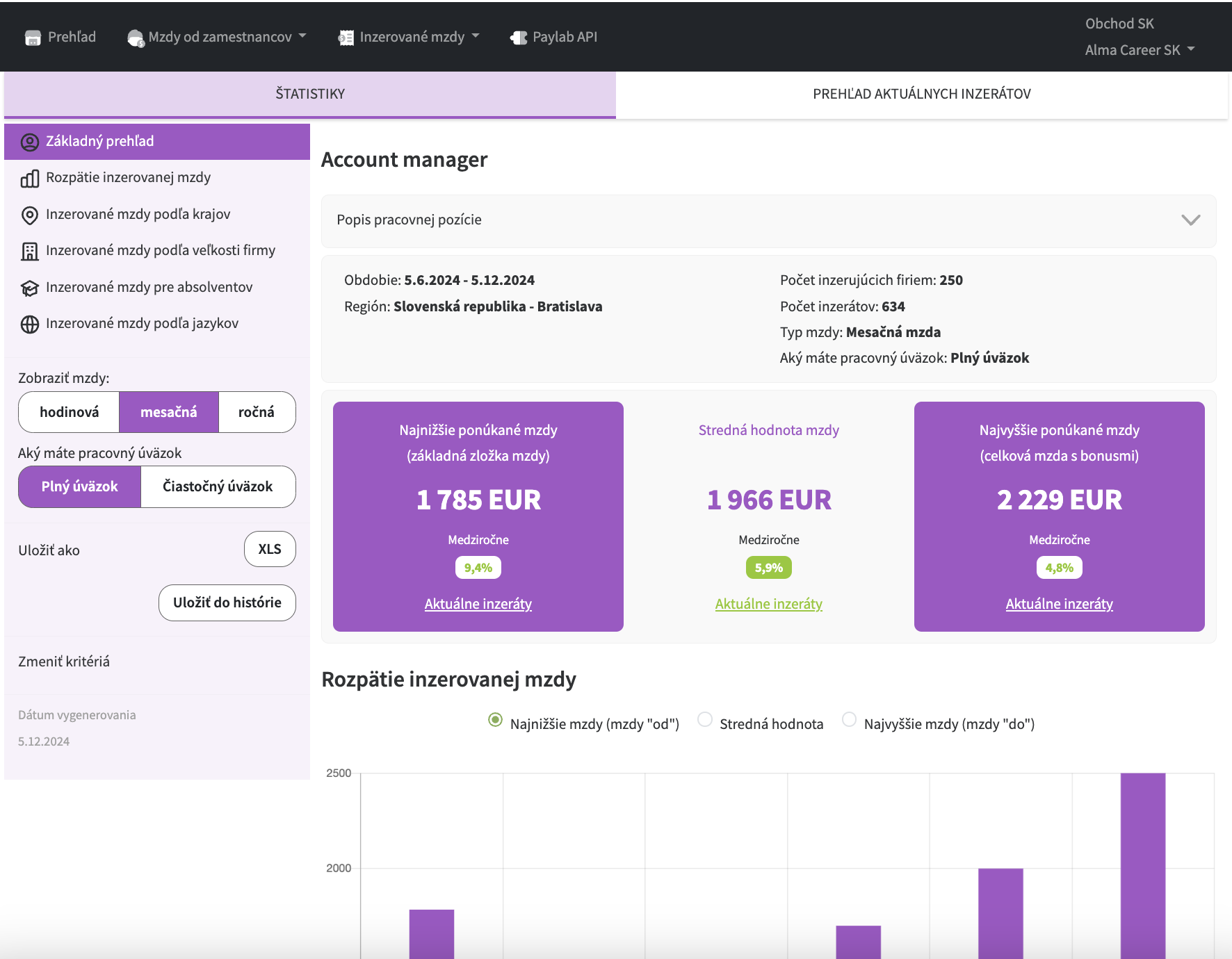Click the 2 229 EUR highest wage value
1232x959 pixels.
(x=1060, y=500)
